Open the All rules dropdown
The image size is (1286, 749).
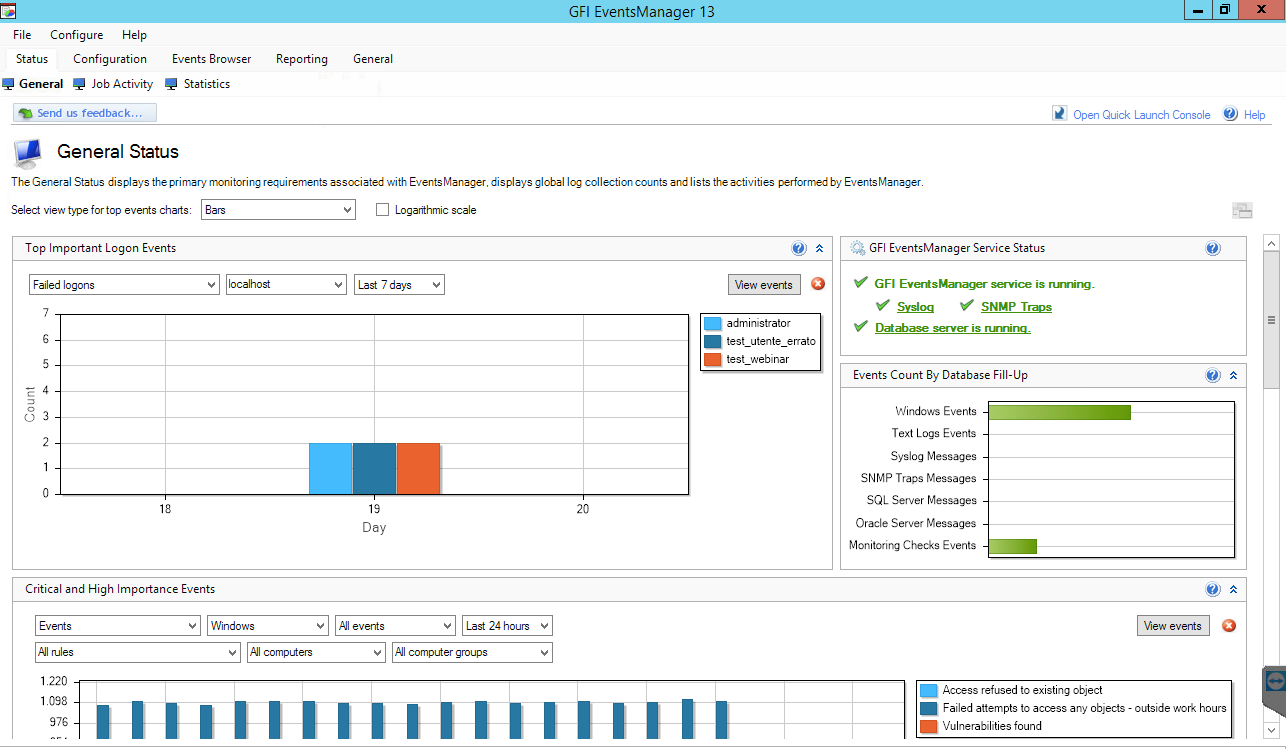click(x=138, y=652)
